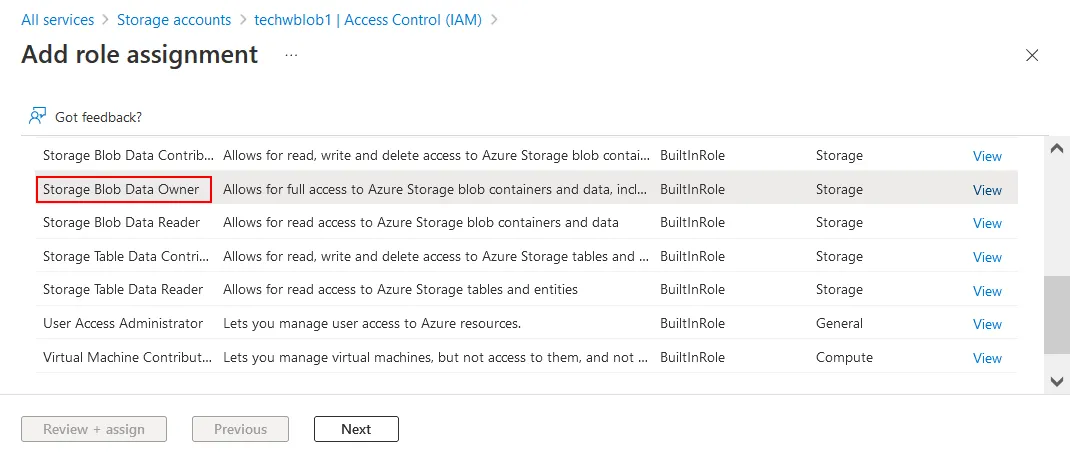Viewport: 1070px width, 468px height.
Task: View details for Storage Blob Data Contributor
Action: tap(987, 156)
